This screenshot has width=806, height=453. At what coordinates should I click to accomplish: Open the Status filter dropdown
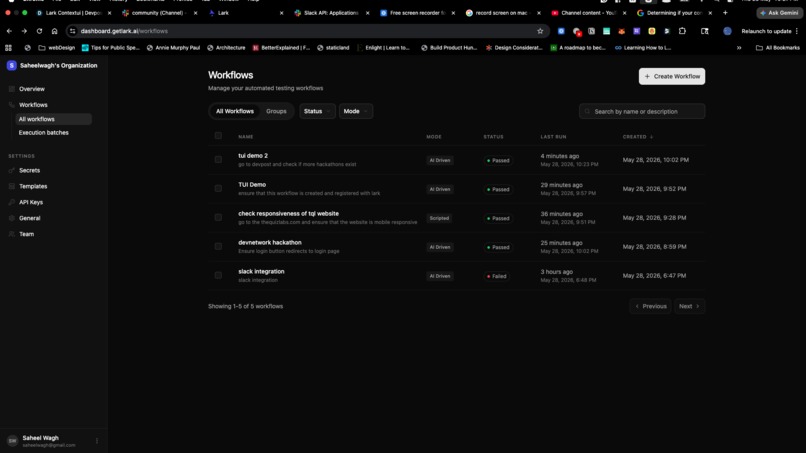(x=317, y=111)
